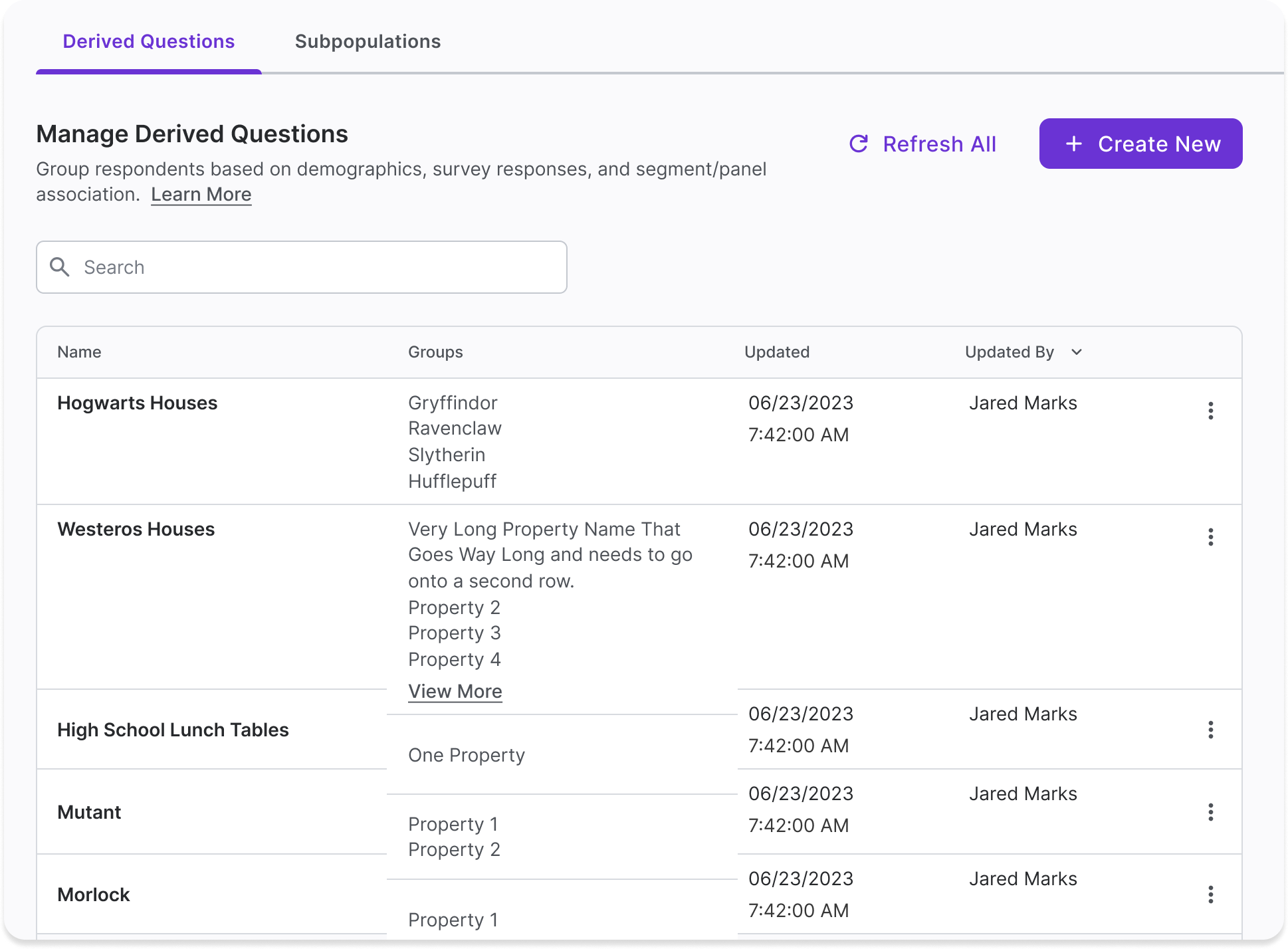Open the Learn More link
This screenshot has width=1288, height=949.
coord(201,195)
